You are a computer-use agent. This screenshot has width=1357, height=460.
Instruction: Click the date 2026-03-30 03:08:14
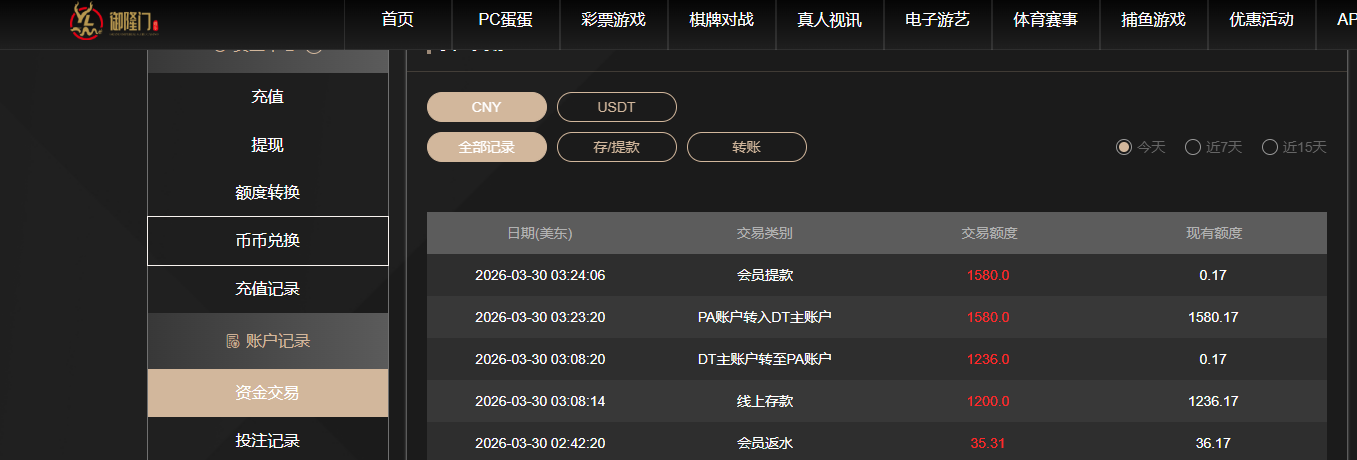pos(540,401)
